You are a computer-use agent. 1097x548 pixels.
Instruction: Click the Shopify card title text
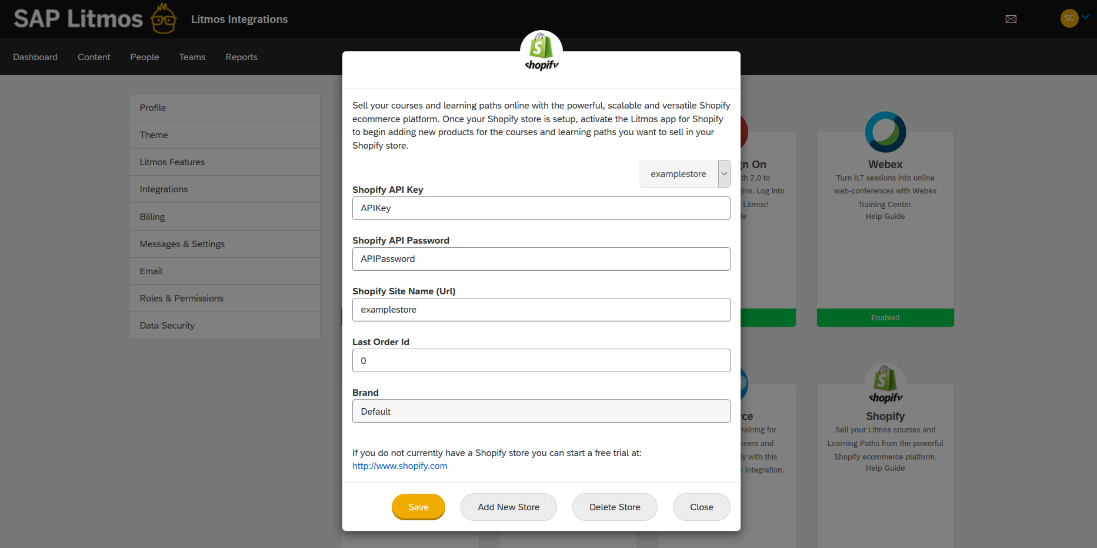point(885,416)
